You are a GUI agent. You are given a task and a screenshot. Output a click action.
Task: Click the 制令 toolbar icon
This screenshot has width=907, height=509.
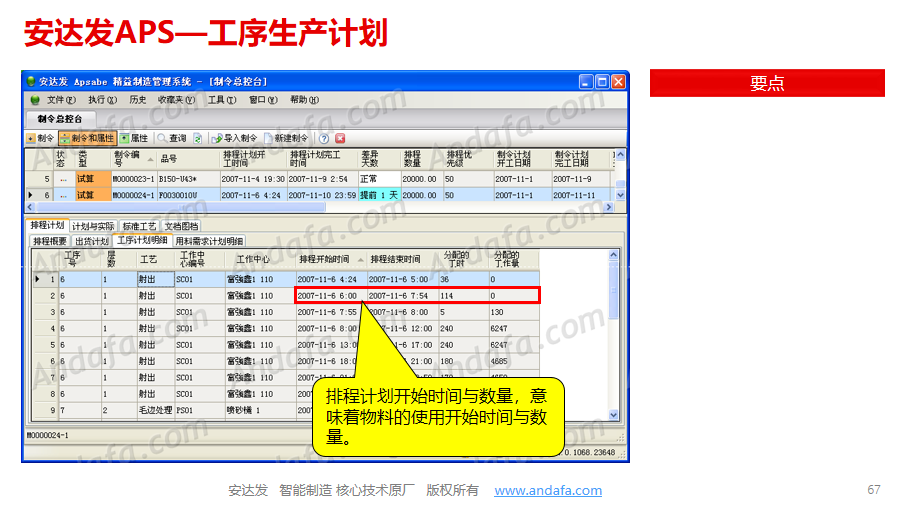(x=31, y=138)
